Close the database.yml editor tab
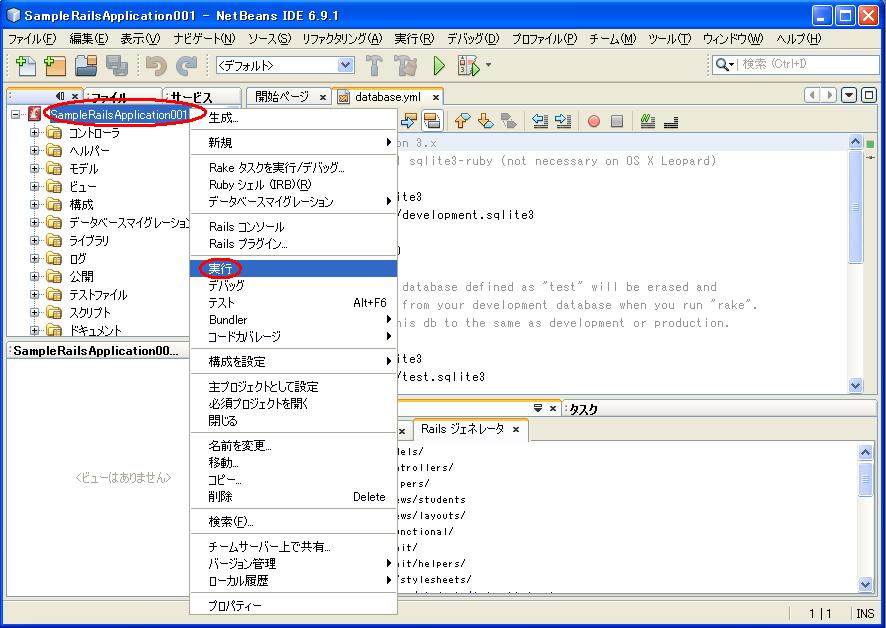This screenshot has height=628, width=886. pyautogui.click(x=436, y=97)
